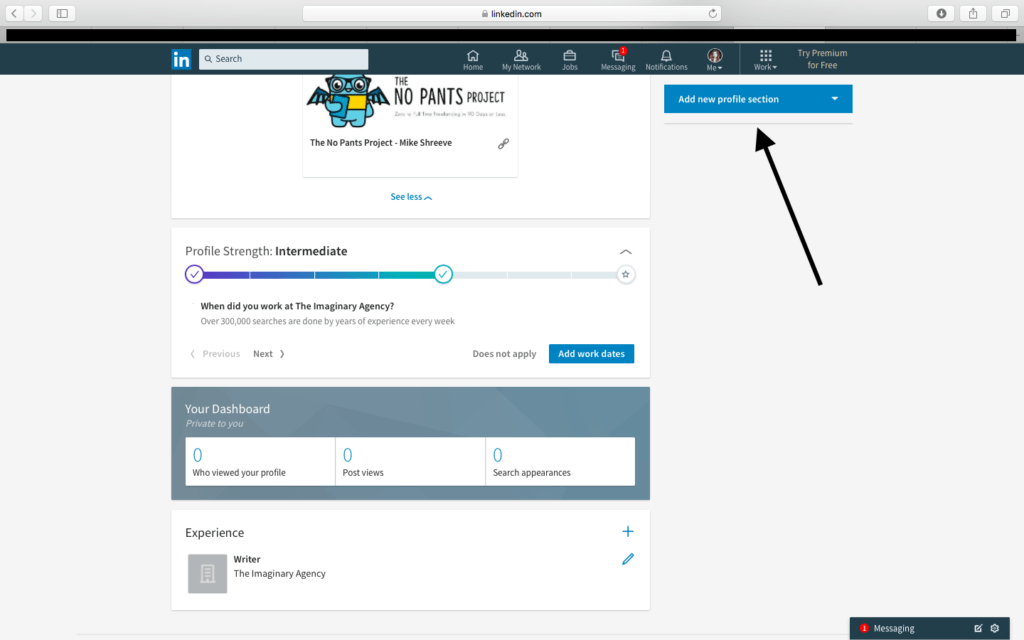Open My Network

pos(521,60)
